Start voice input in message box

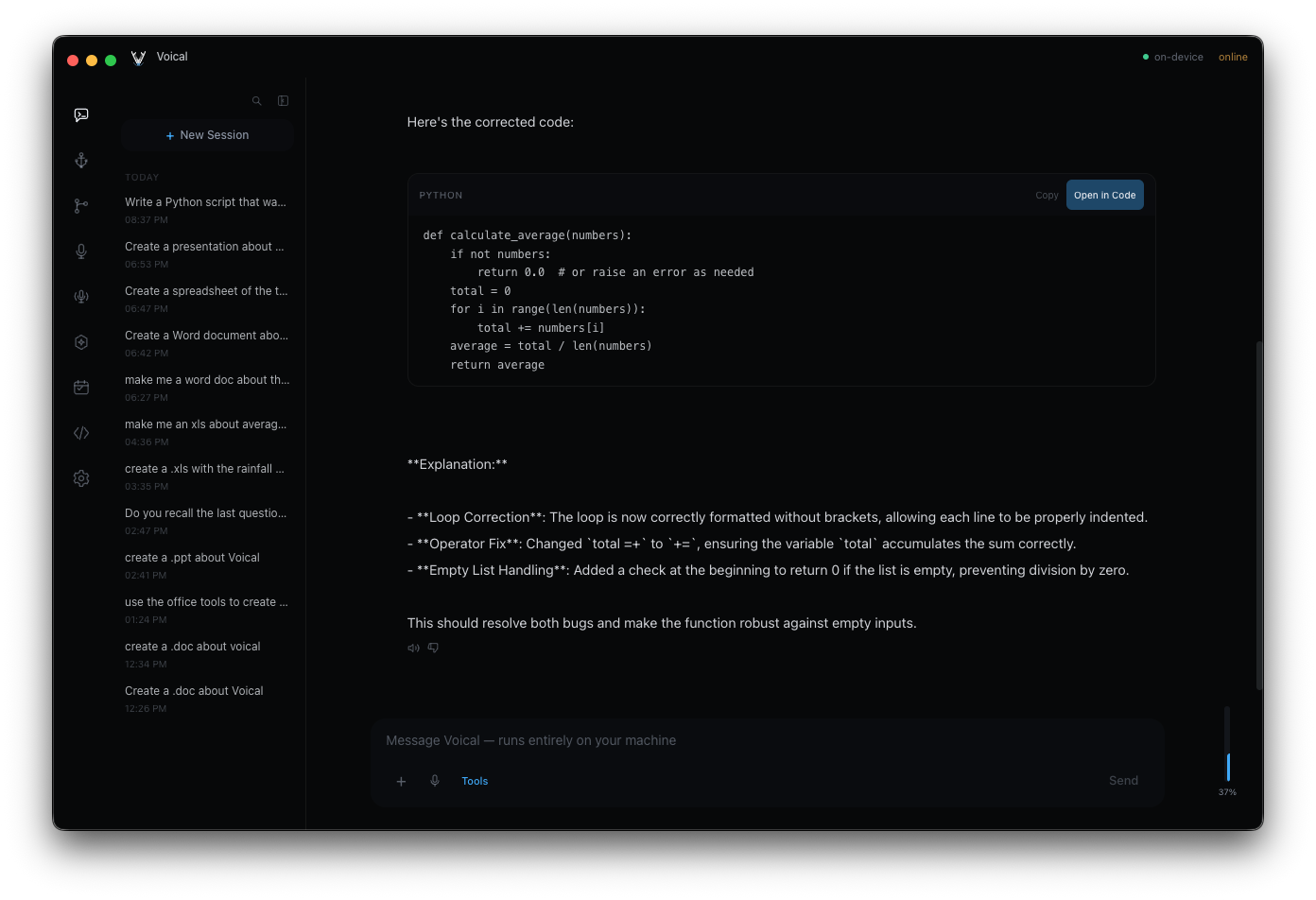click(x=435, y=781)
